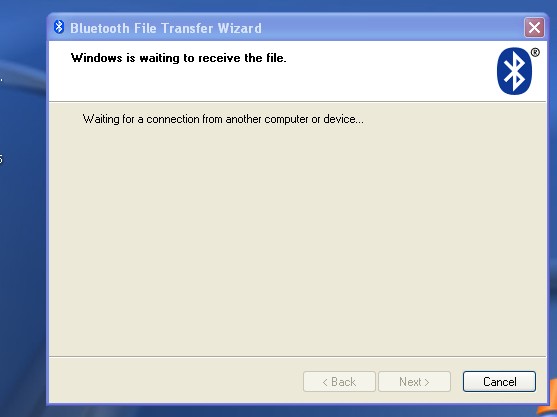Click the footer area left of Back
The height and width of the screenshot is (417, 557).
coord(176,381)
